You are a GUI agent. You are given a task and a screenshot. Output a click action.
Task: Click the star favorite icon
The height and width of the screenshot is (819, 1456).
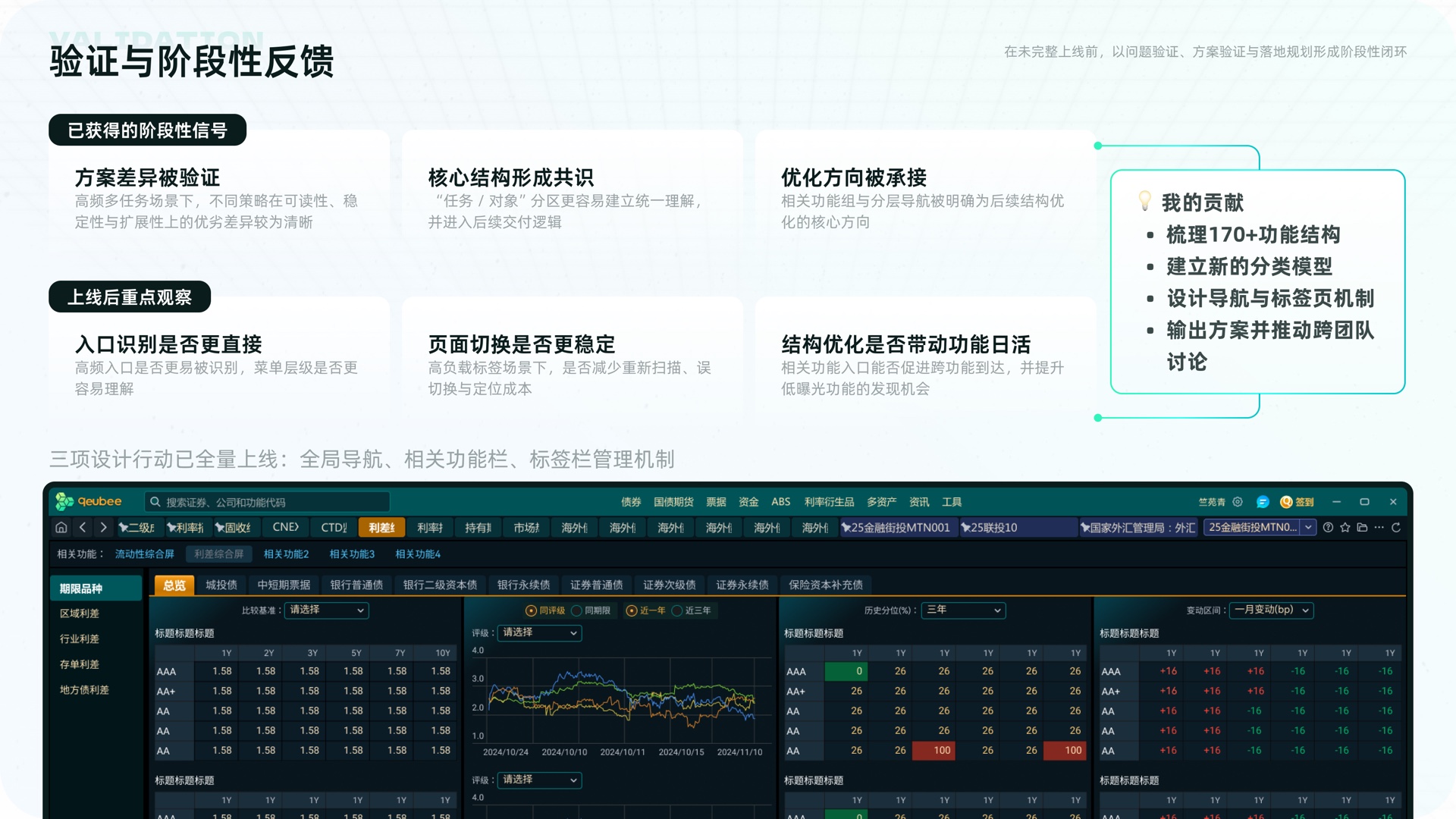pyautogui.click(x=1345, y=527)
